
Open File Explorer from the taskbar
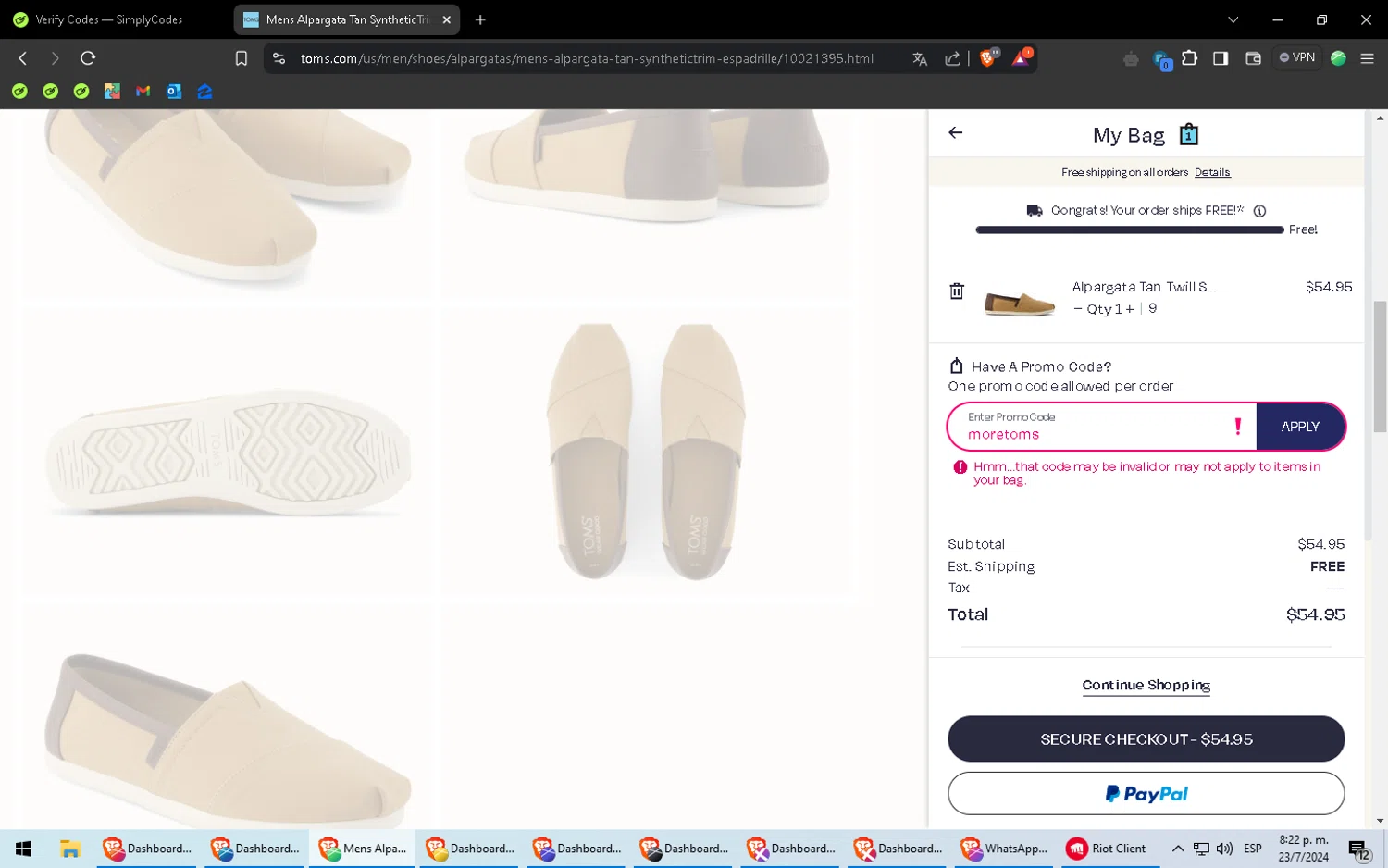pos(70,849)
